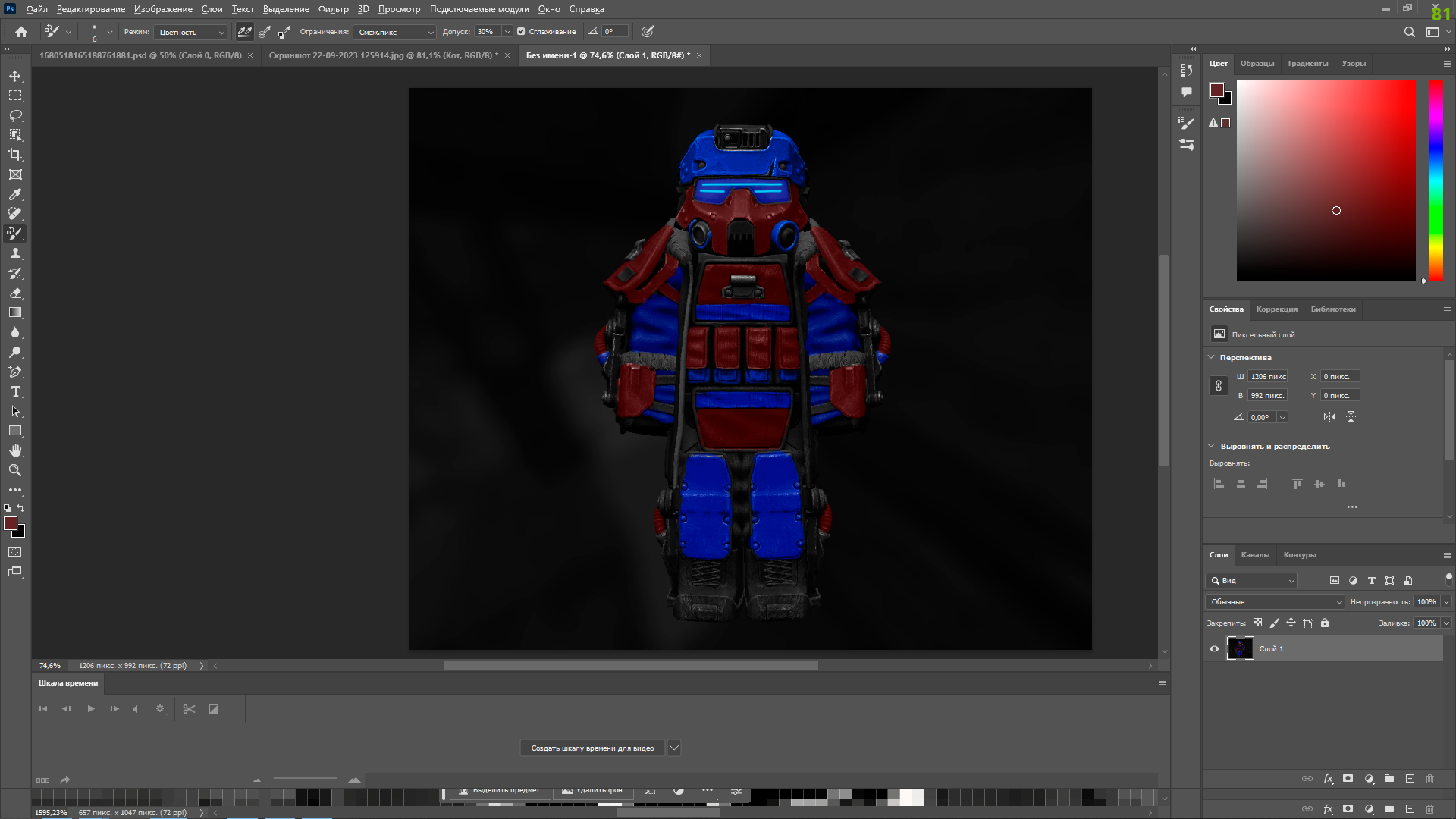
Task: Select the Zoom tool
Action: coord(15,470)
